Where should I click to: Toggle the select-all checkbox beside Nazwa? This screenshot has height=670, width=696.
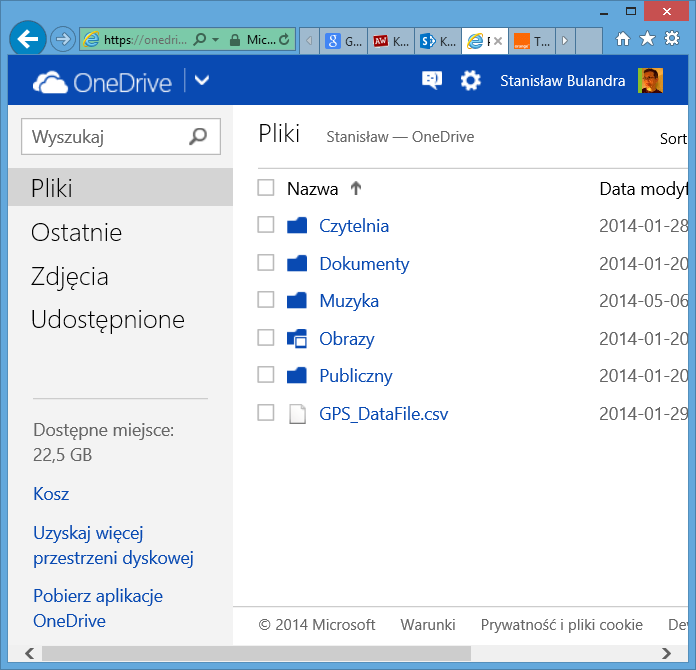coord(266,188)
